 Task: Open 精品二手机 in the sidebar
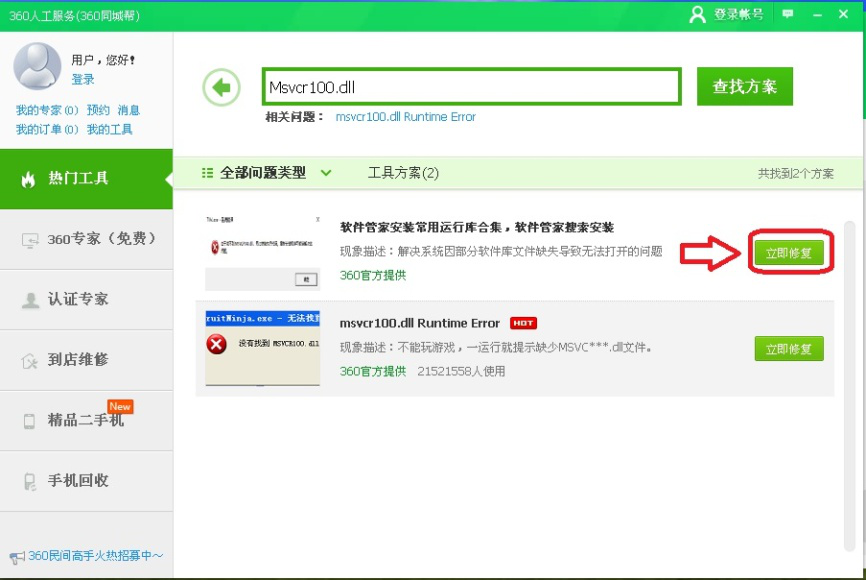click(x=86, y=421)
